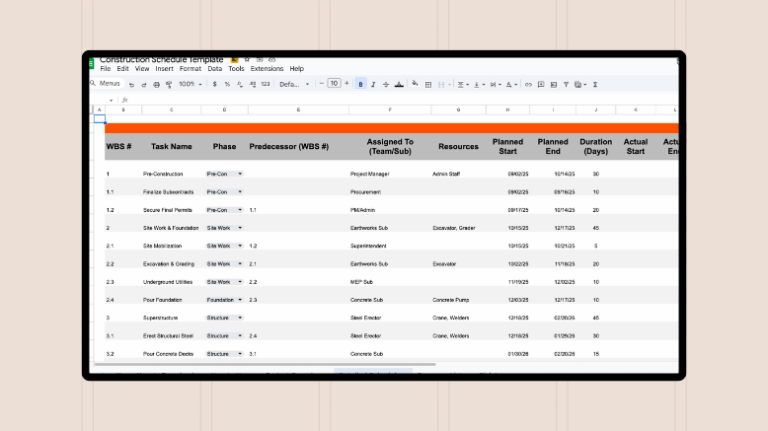This screenshot has height=431, width=768.
Task: Click the Menus search button
Action: pos(107,84)
